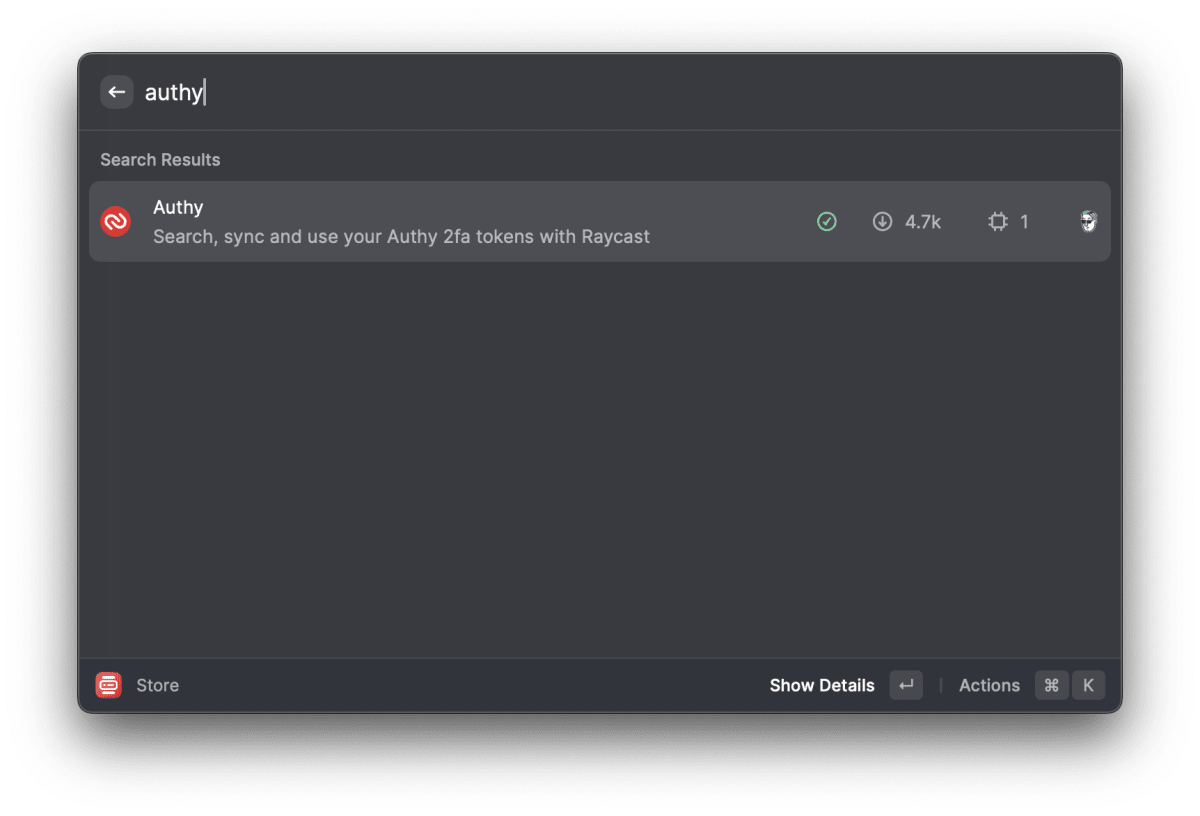This screenshot has height=816, width=1200.
Task: Click the return key icon beside Show Details
Action: [906, 685]
